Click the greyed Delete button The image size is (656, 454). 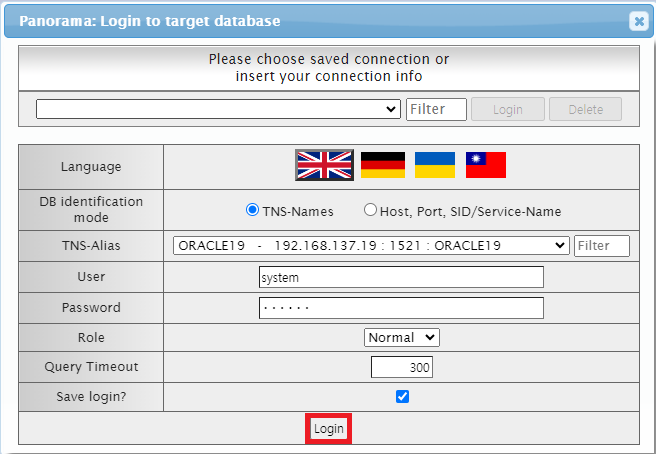click(x=585, y=109)
